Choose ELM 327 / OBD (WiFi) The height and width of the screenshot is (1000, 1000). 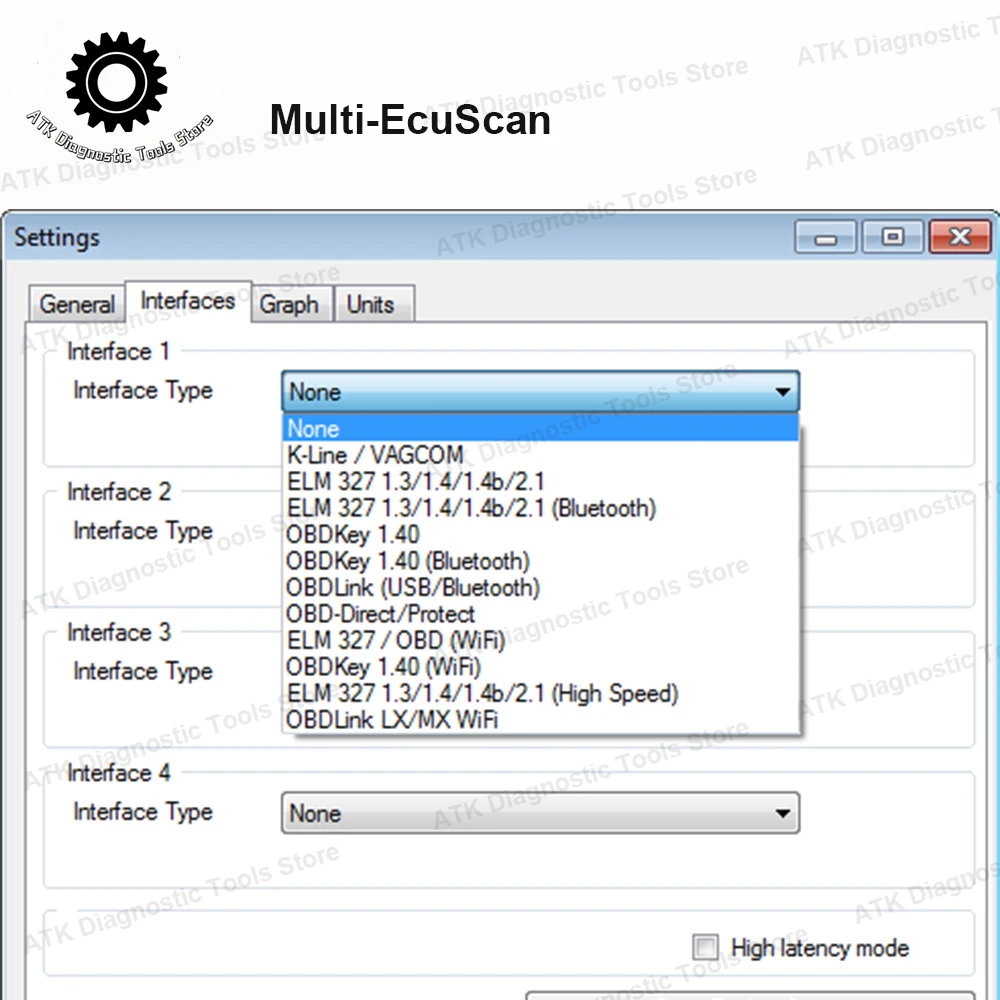[x=540, y=640]
